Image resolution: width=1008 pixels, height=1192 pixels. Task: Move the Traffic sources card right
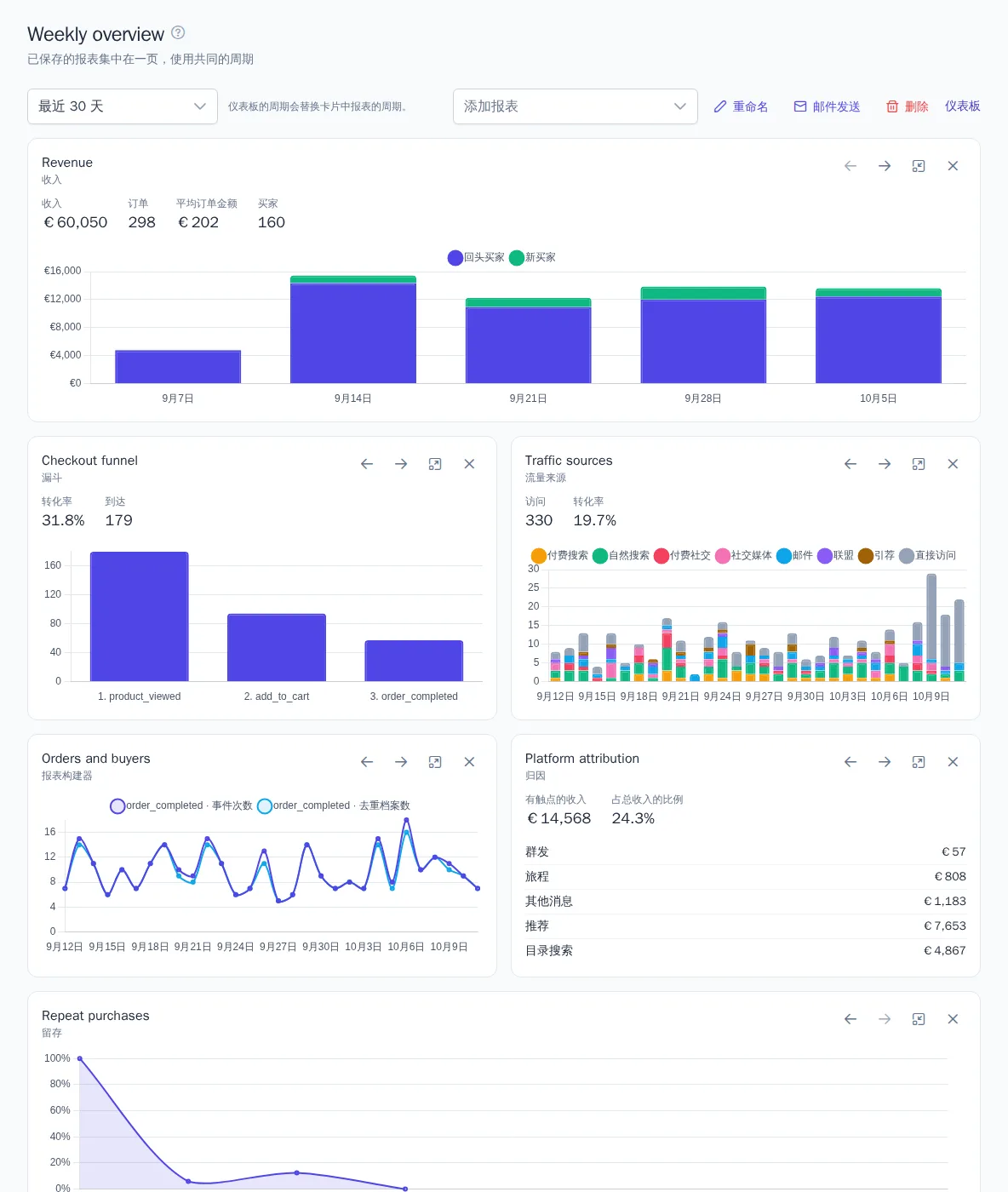(x=885, y=464)
